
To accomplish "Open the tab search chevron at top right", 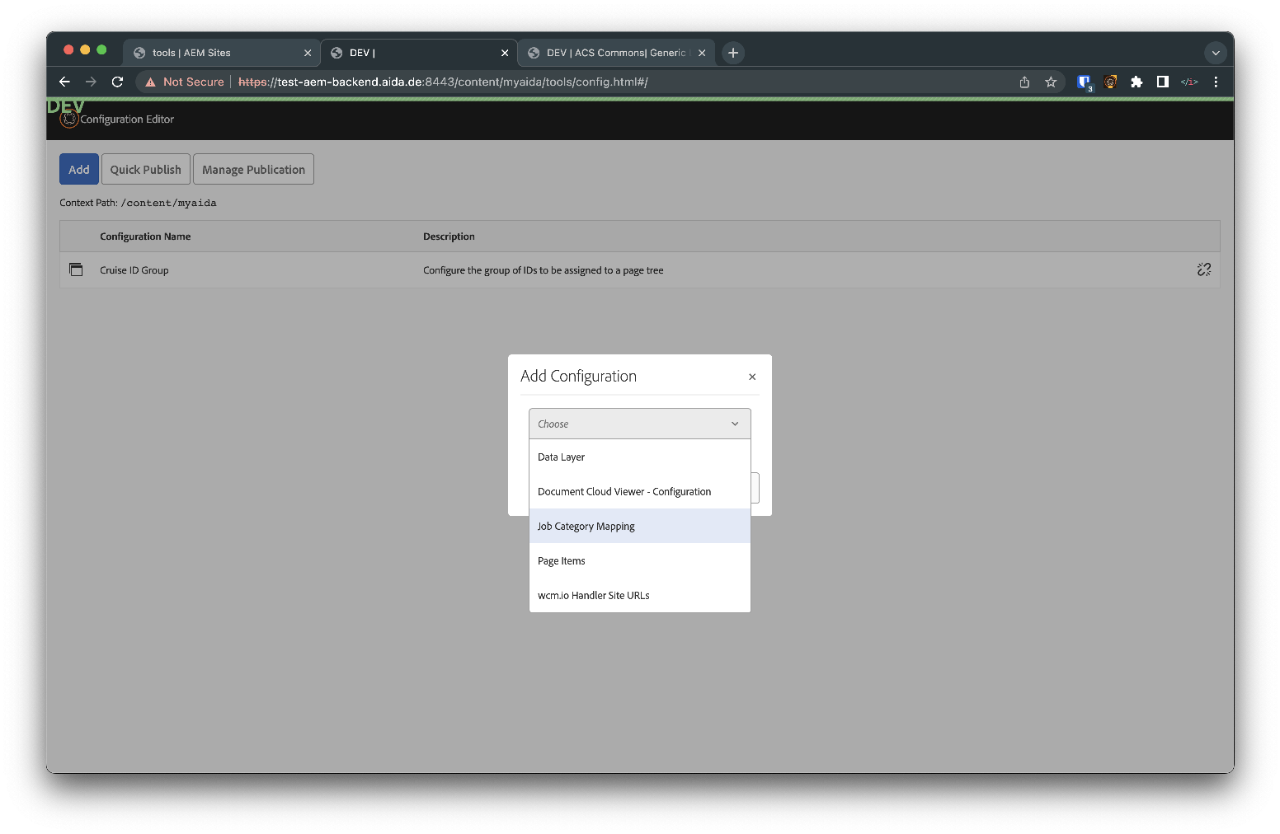I will pos(1216,52).
